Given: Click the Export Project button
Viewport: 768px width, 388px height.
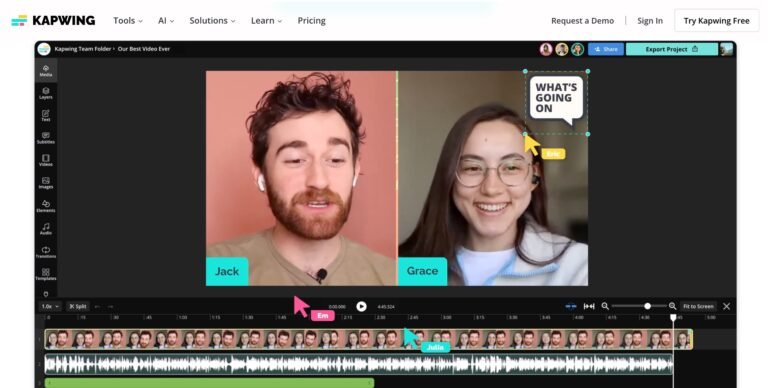Looking at the screenshot, I should pyautogui.click(x=672, y=49).
